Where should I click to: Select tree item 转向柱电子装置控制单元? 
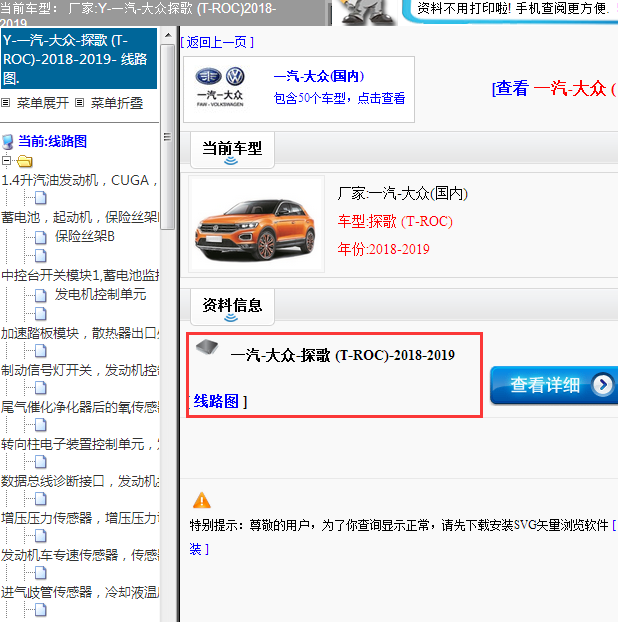point(80,444)
